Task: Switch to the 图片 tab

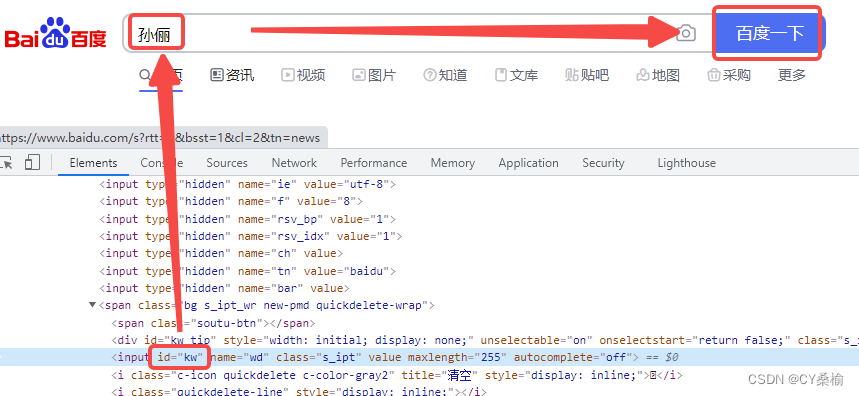Action: click(x=374, y=75)
